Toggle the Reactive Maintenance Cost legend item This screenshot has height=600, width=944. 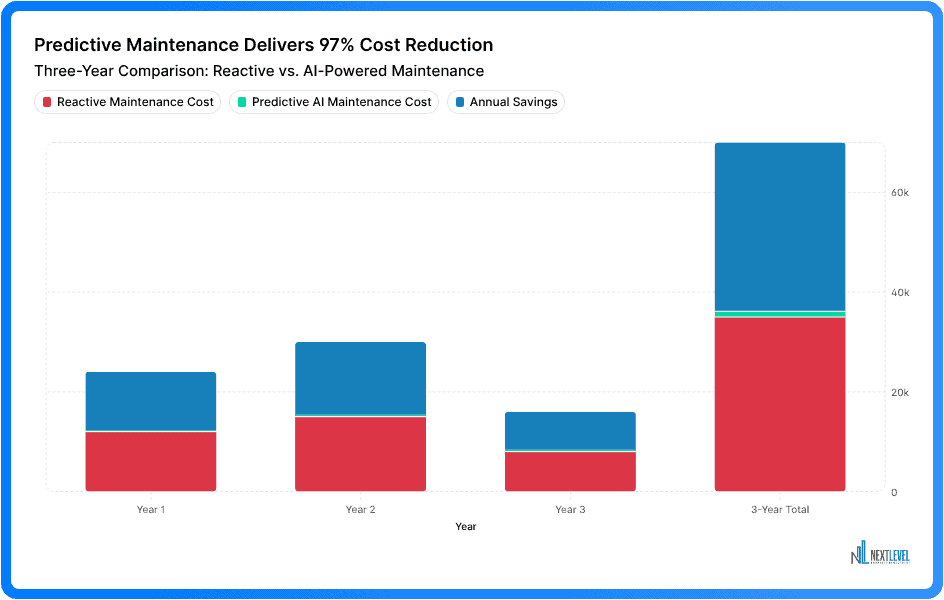tap(128, 102)
